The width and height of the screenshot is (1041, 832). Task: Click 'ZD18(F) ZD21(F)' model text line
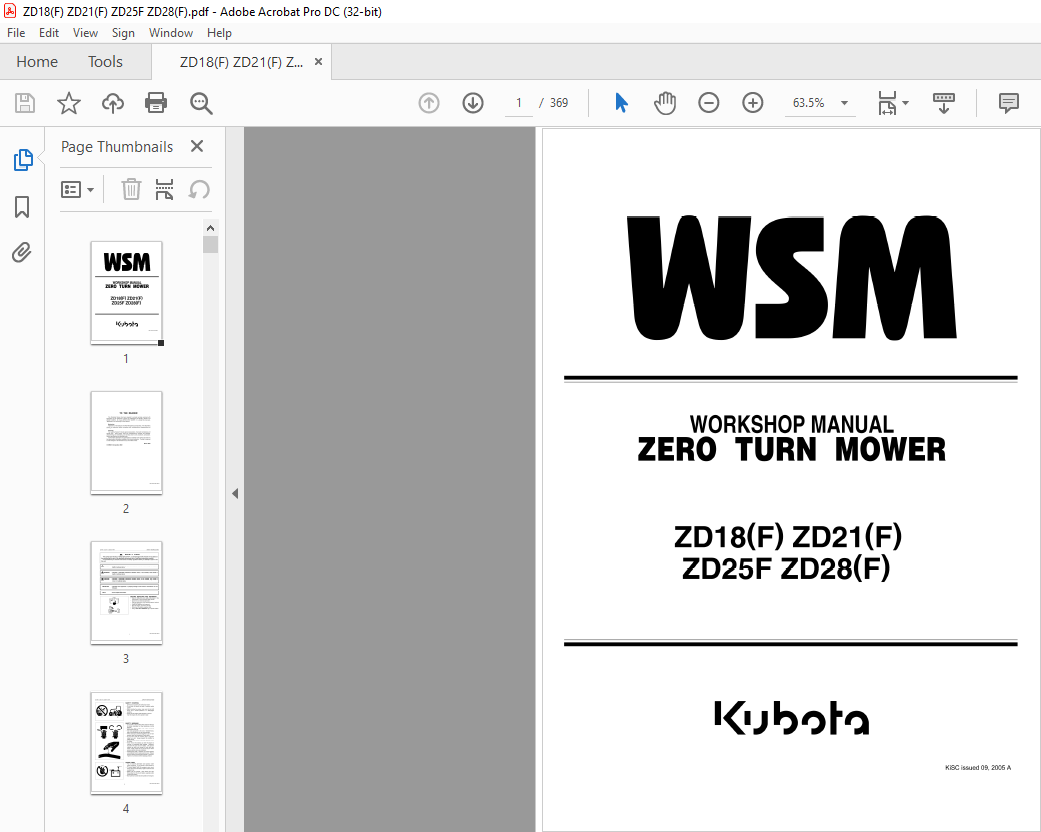pyautogui.click(x=788, y=537)
